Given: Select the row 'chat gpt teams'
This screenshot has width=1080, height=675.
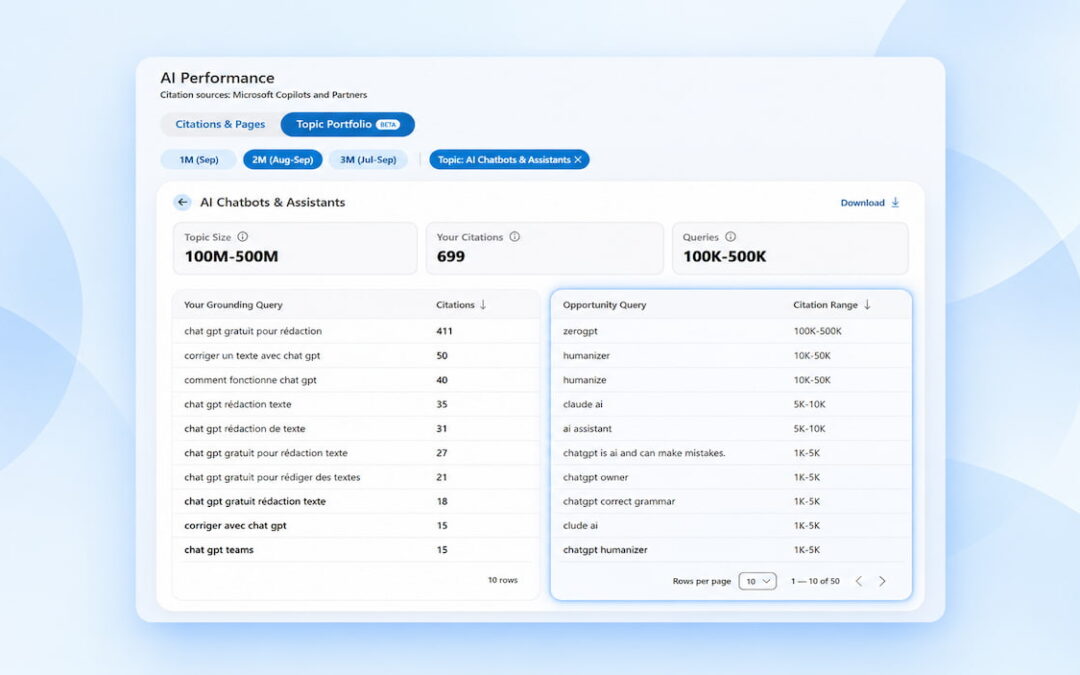Looking at the screenshot, I should (x=355, y=550).
